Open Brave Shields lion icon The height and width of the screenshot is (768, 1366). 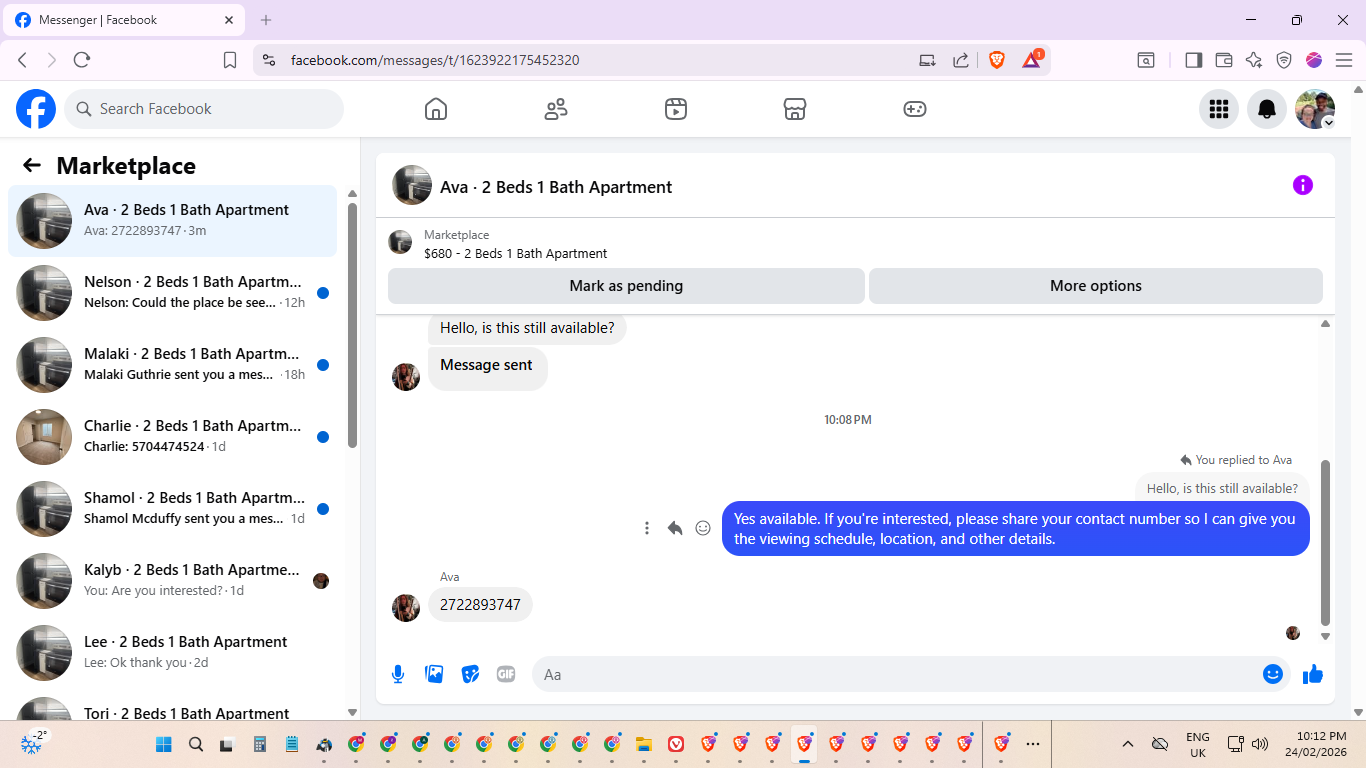coord(997,60)
